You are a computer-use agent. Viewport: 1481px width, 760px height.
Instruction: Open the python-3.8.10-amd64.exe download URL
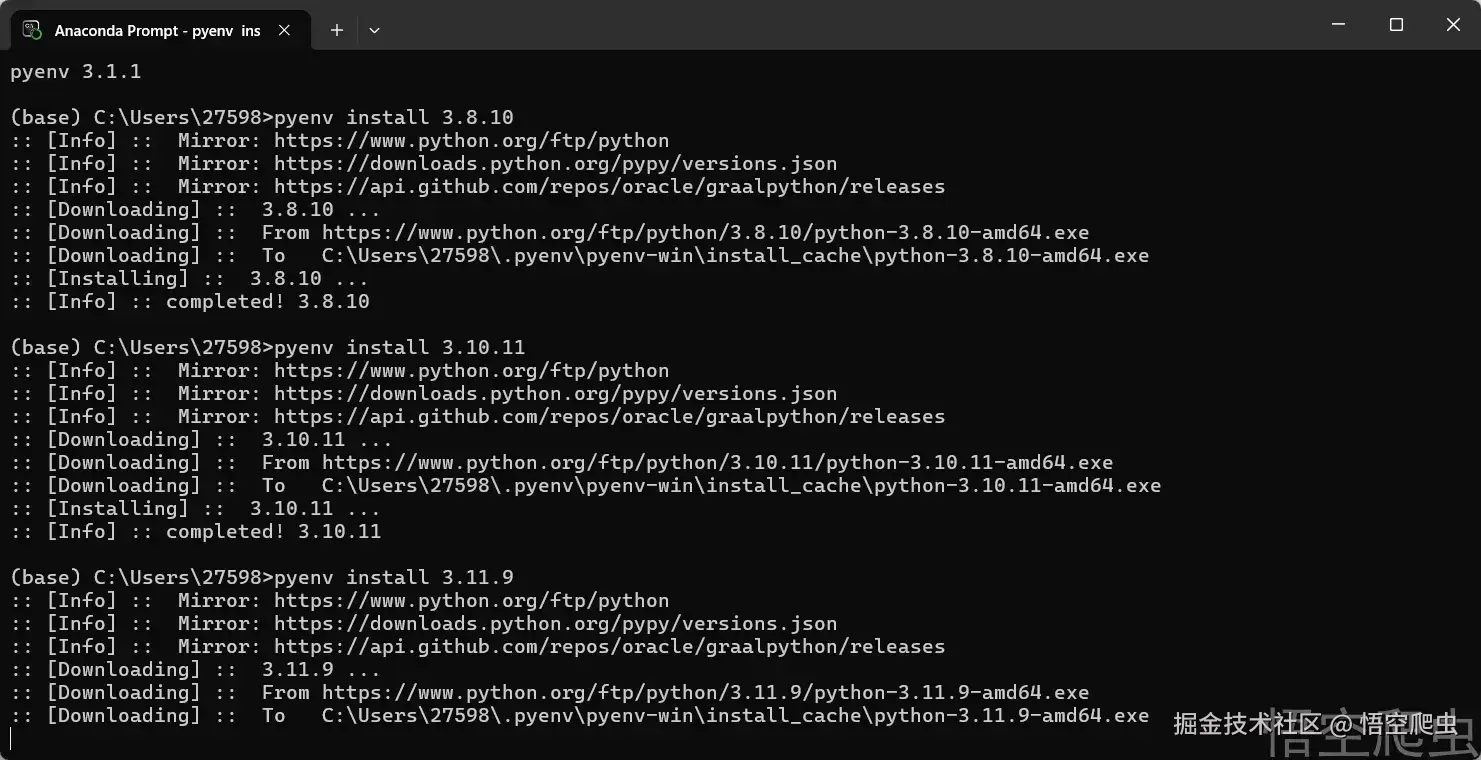tap(705, 232)
